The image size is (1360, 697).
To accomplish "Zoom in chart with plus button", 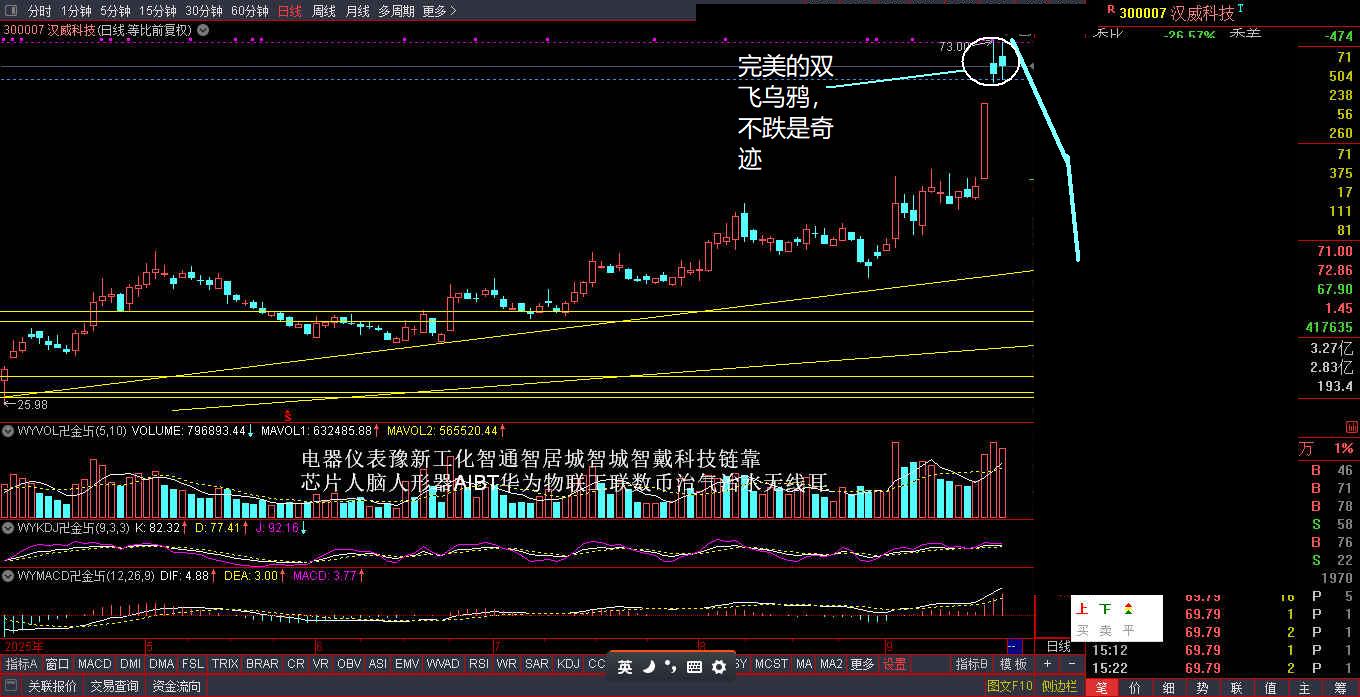I will pos(1047,664).
